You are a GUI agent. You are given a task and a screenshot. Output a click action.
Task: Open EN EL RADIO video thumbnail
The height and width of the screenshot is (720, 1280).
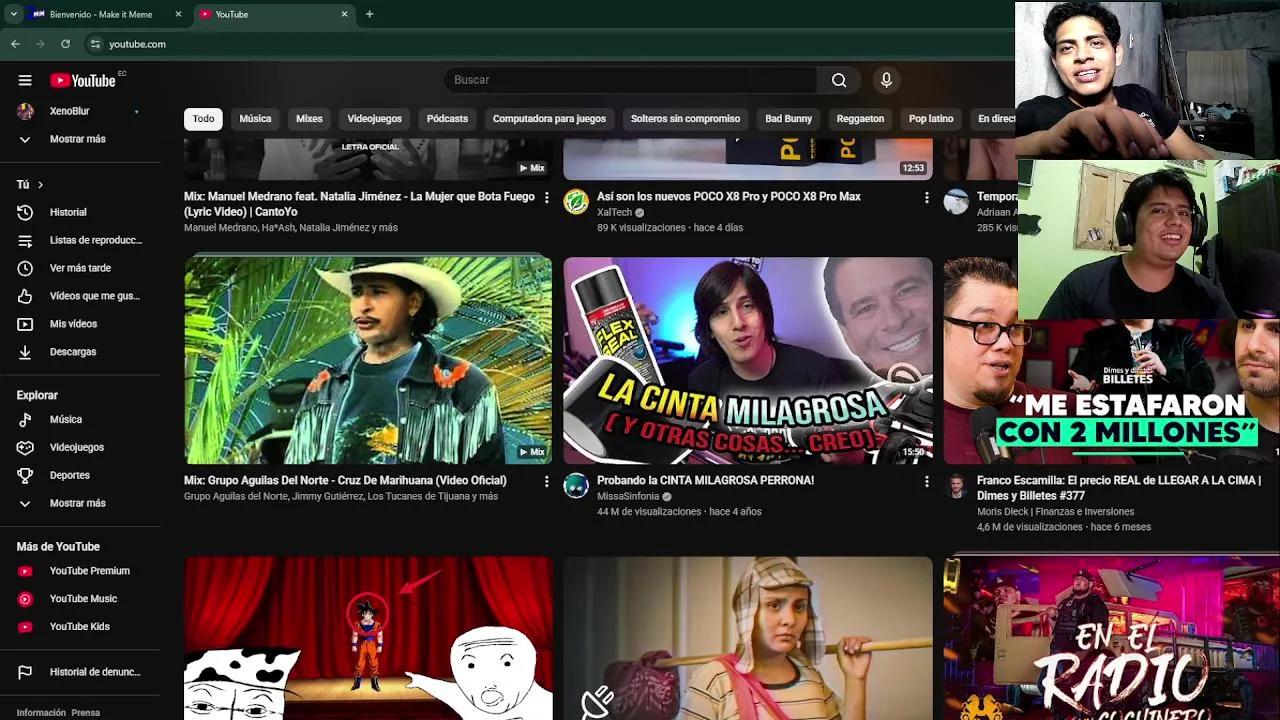pos(1111,638)
